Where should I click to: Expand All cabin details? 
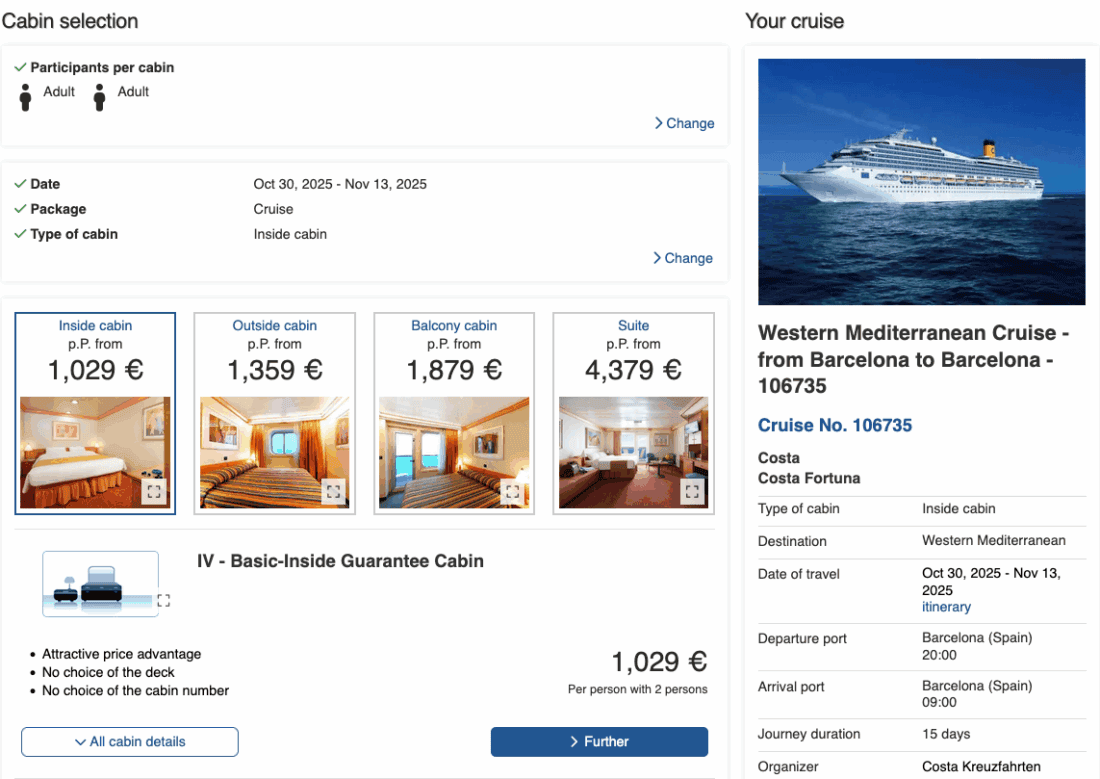click(x=130, y=742)
